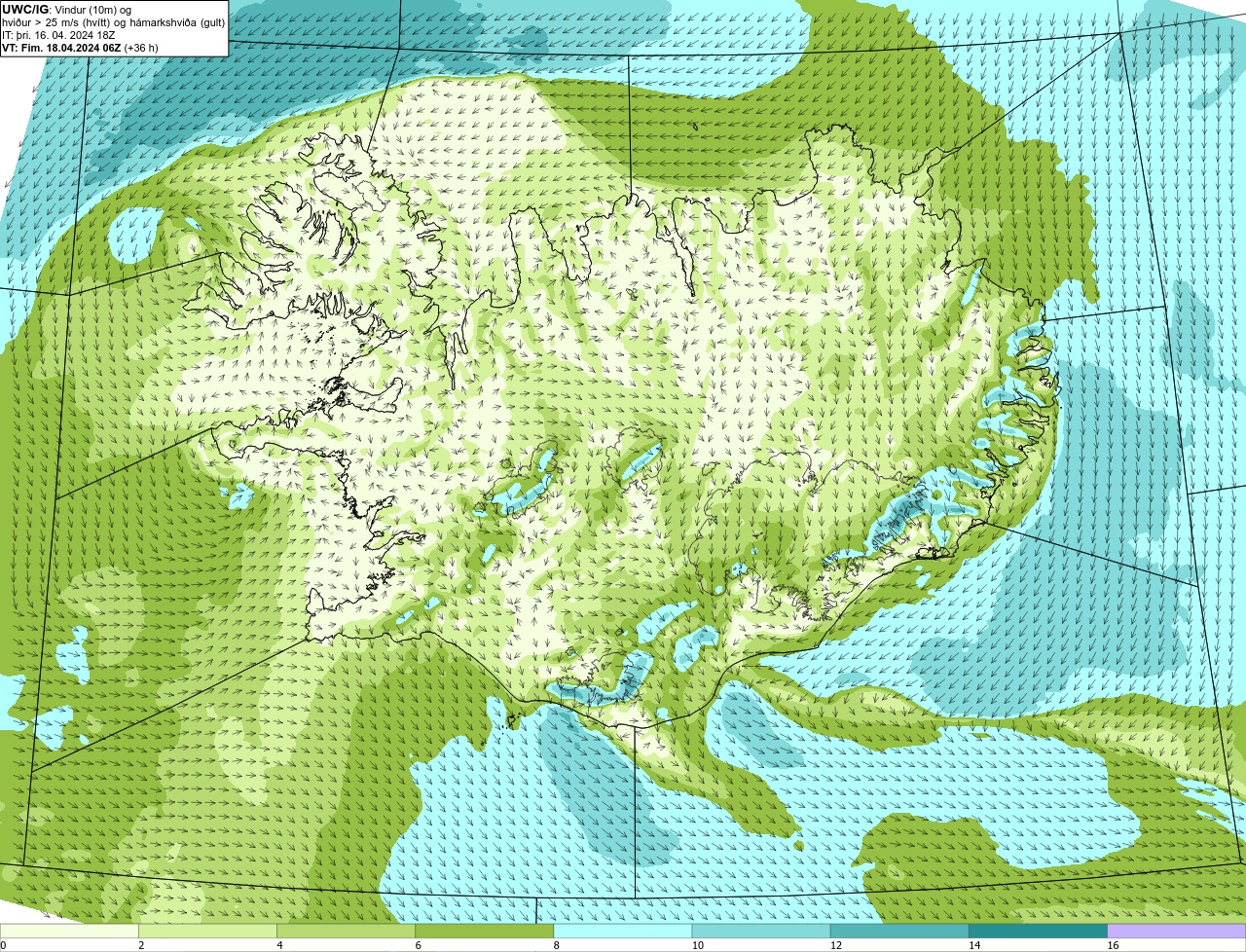Click the '2' label on the color scale
The height and width of the screenshot is (952, 1246).
(x=141, y=945)
